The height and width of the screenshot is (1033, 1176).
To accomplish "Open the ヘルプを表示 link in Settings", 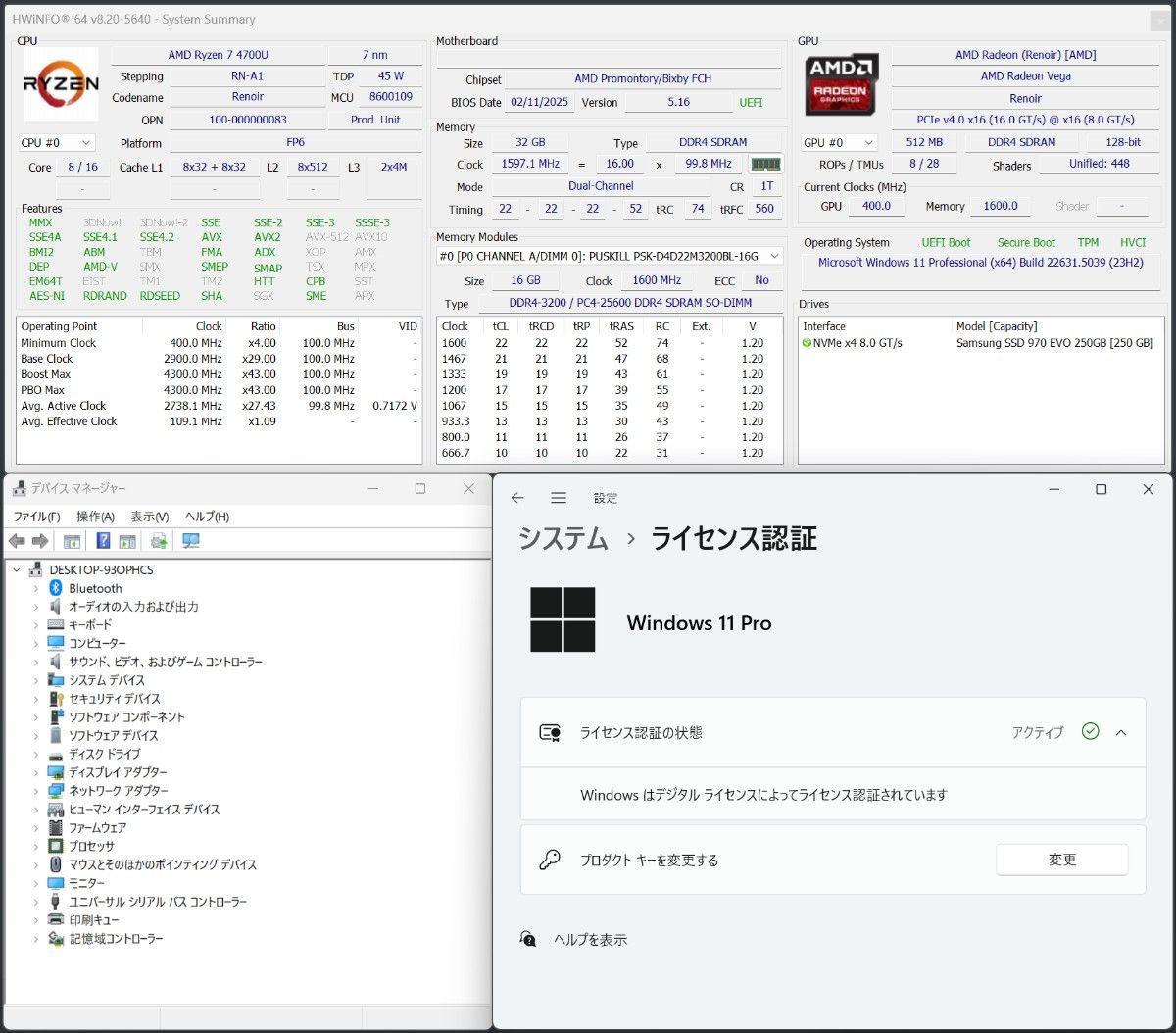I will 590,939.
